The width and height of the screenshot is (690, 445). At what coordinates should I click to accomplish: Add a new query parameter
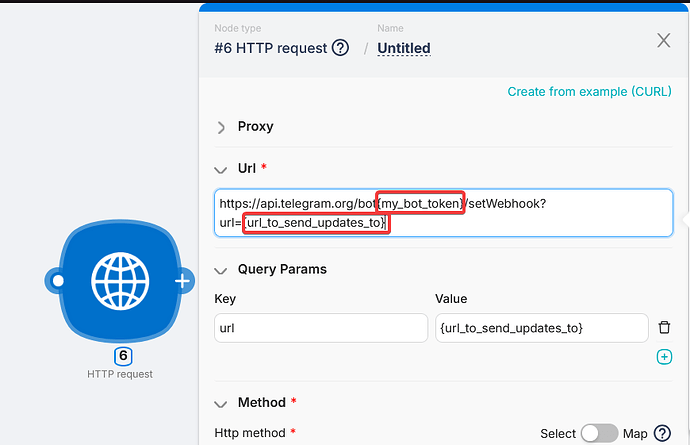(664, 357)
